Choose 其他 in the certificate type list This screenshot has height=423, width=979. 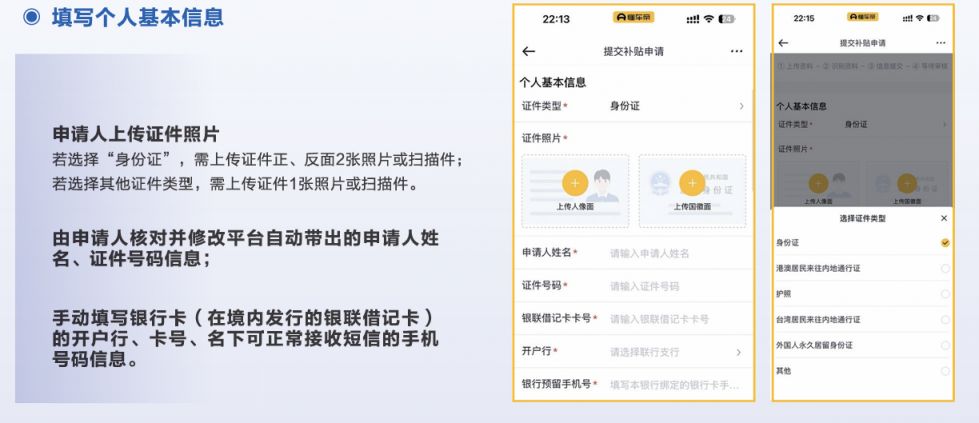(x=944, y=371)
